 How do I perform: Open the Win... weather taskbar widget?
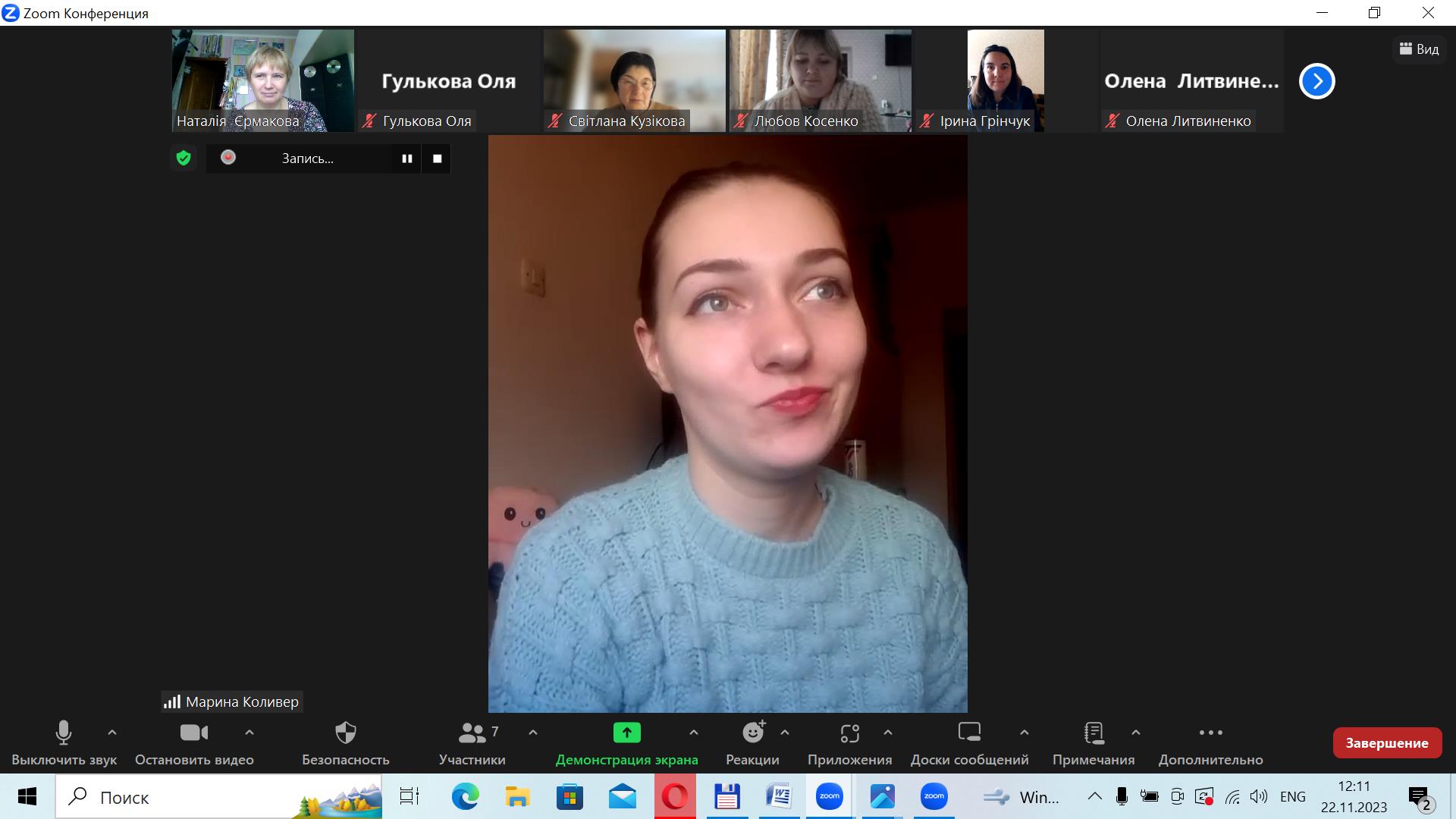(1021, 797)
